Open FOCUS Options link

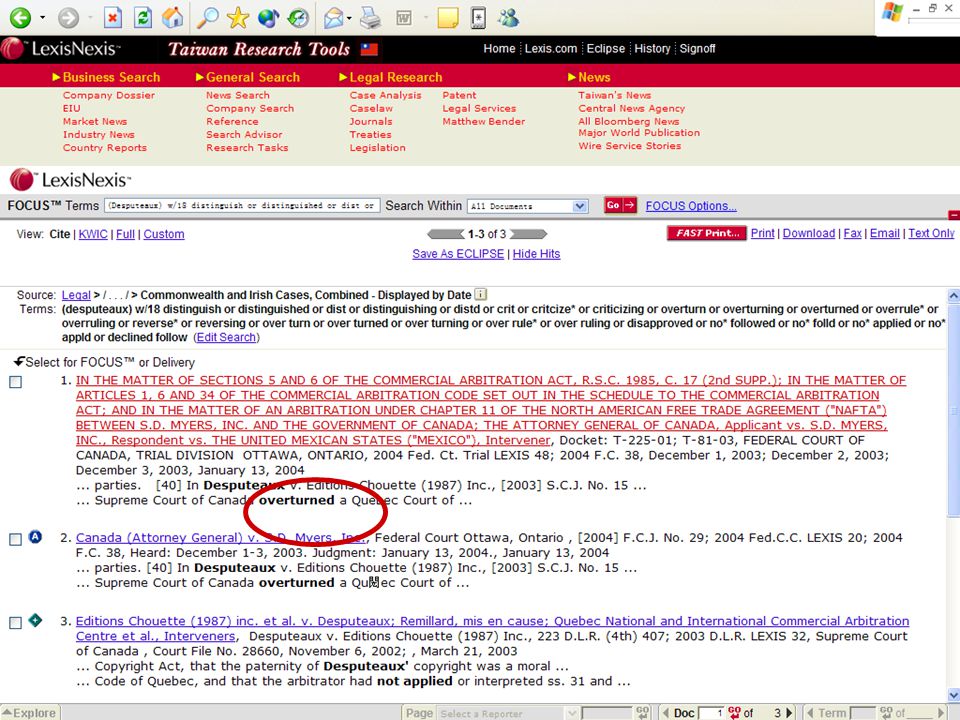691,206
